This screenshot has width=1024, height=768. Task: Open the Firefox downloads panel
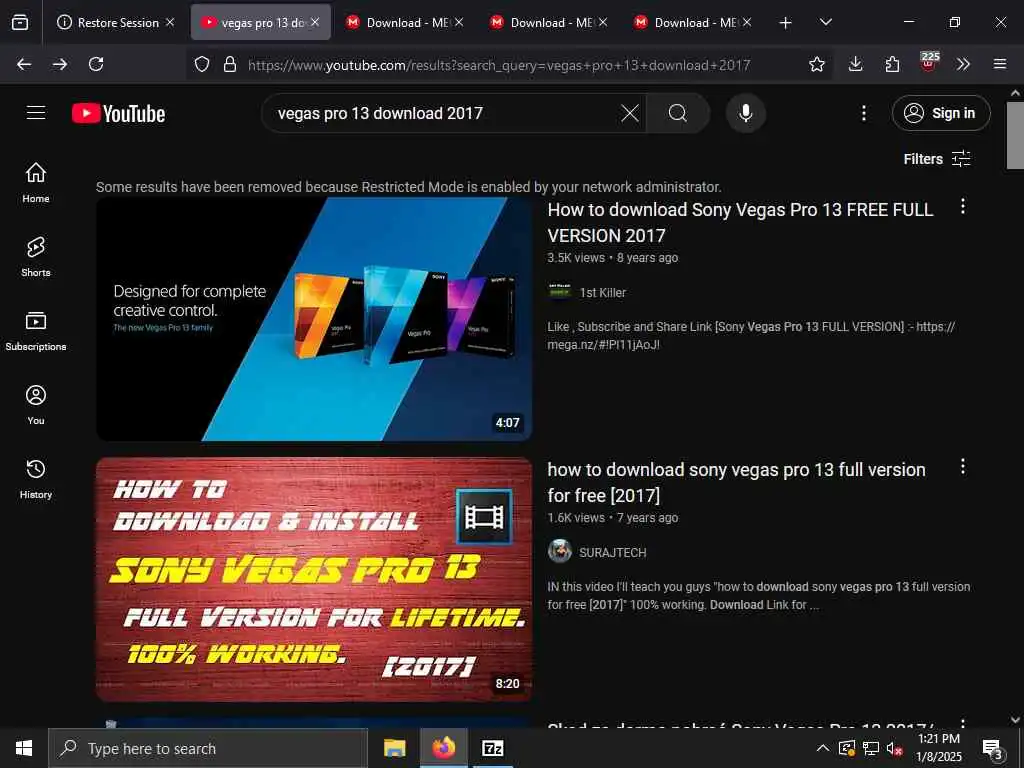(856, 64)
